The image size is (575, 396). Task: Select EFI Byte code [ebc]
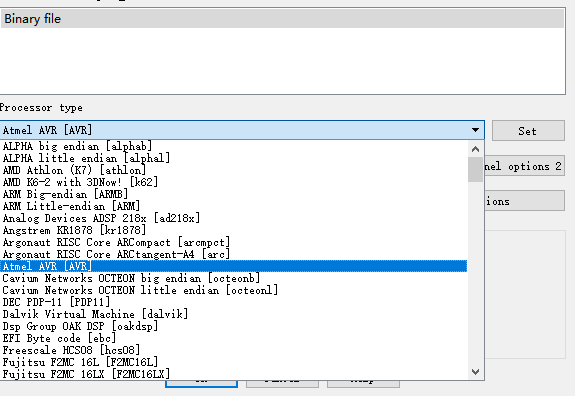pos(234,338)
